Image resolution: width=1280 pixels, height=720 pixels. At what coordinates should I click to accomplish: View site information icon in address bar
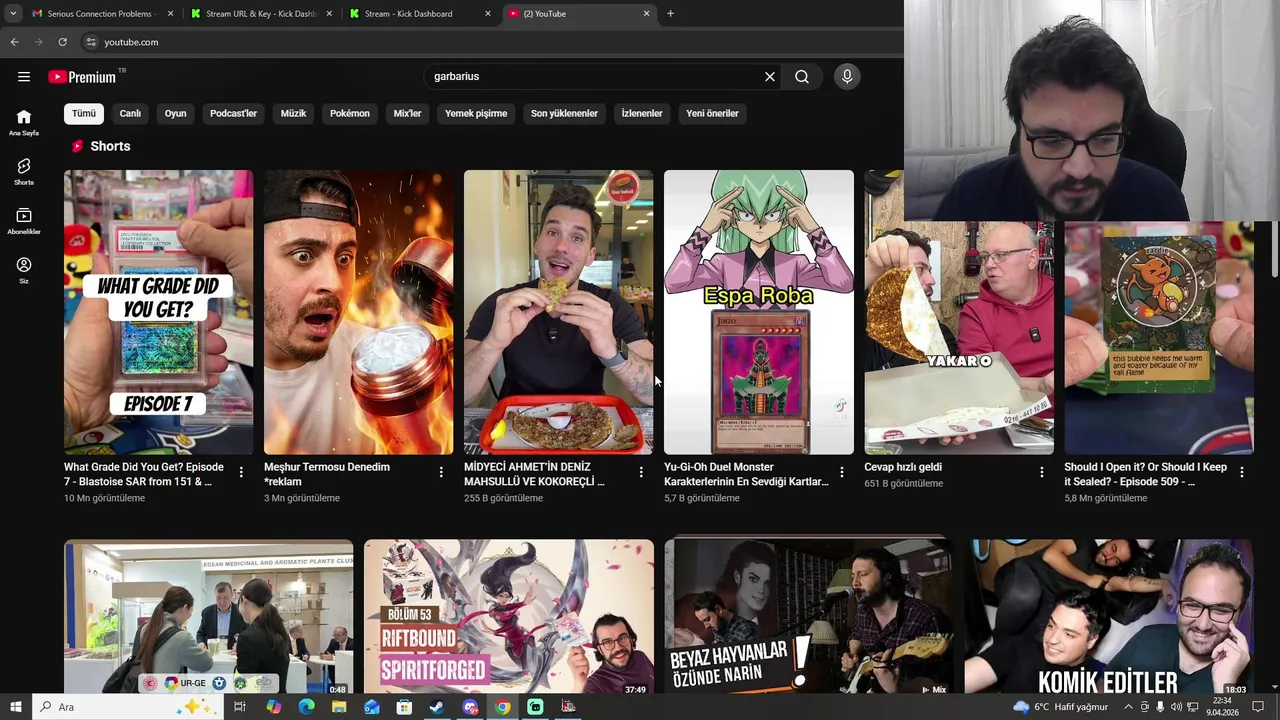coord(91,42)
